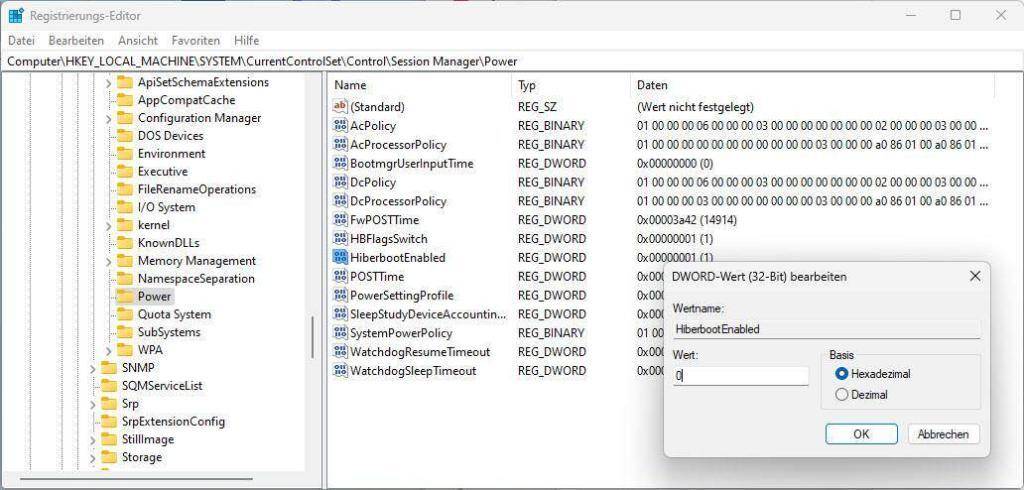Click the '(Wert nicht festgelegt)' data cell
This screenshot has width=1024, height=490.
tap(695, 106)
